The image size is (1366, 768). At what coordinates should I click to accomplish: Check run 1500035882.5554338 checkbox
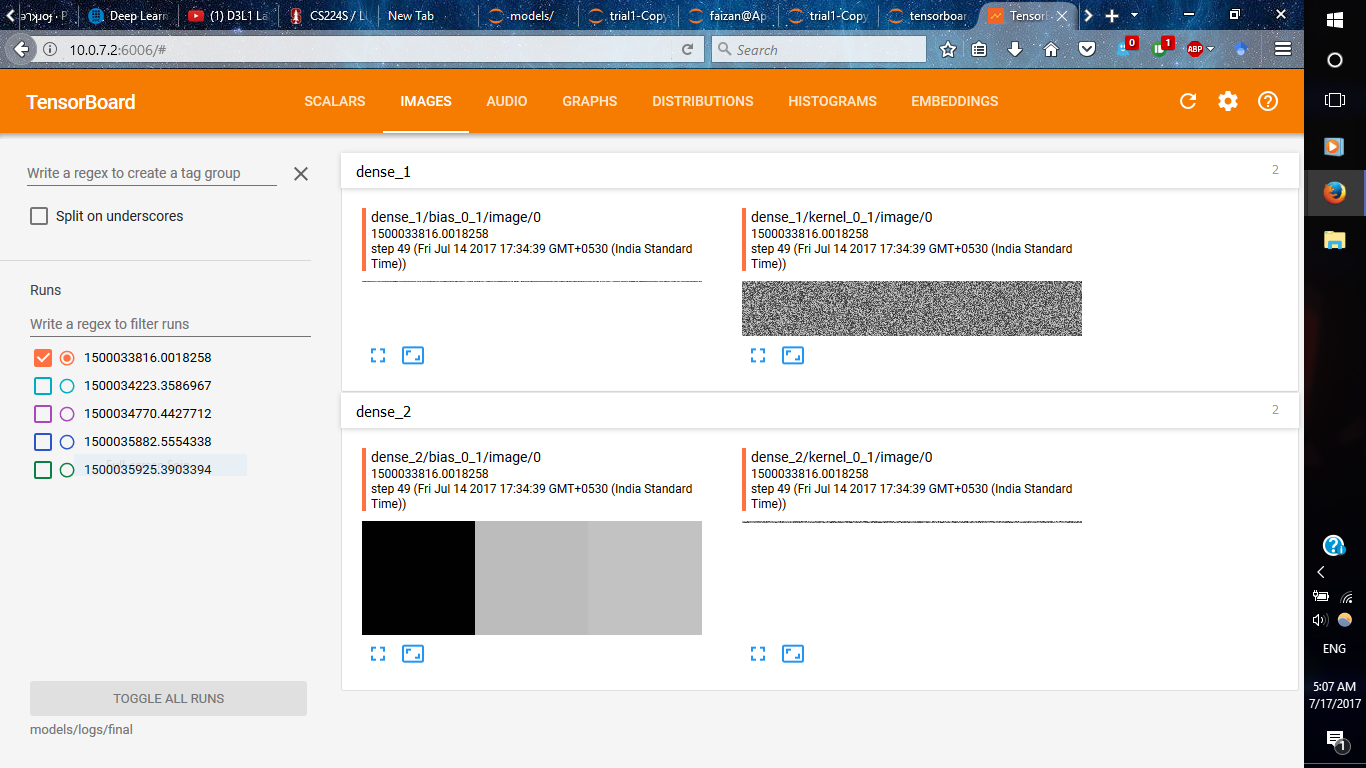[x=43, y=442]
